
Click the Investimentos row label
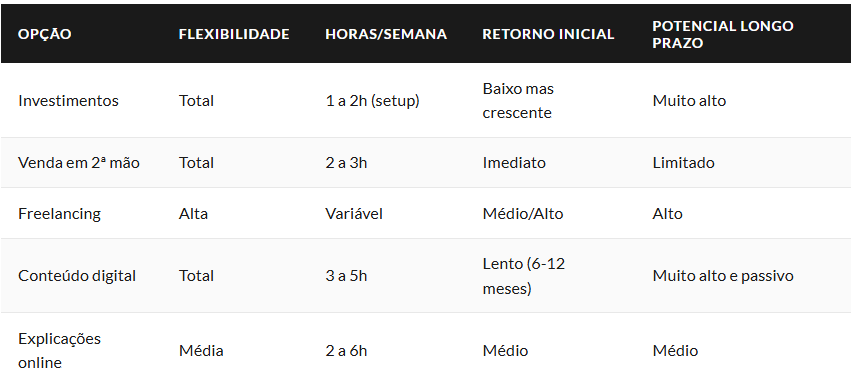68,101
